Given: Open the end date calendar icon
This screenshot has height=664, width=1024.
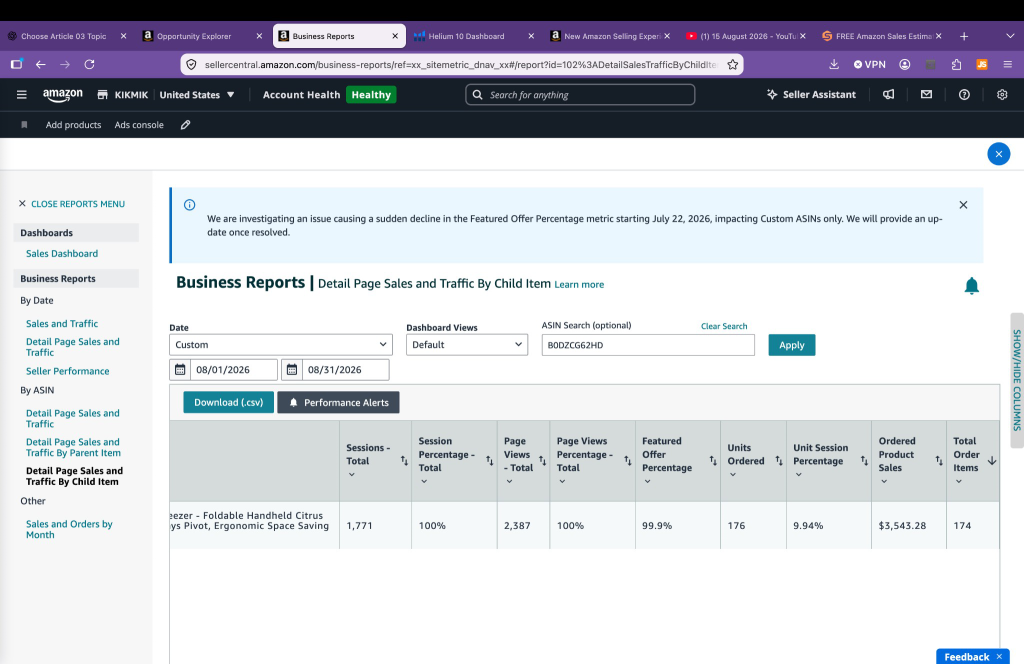Looking at the screenshot, I should coord(292,370).
